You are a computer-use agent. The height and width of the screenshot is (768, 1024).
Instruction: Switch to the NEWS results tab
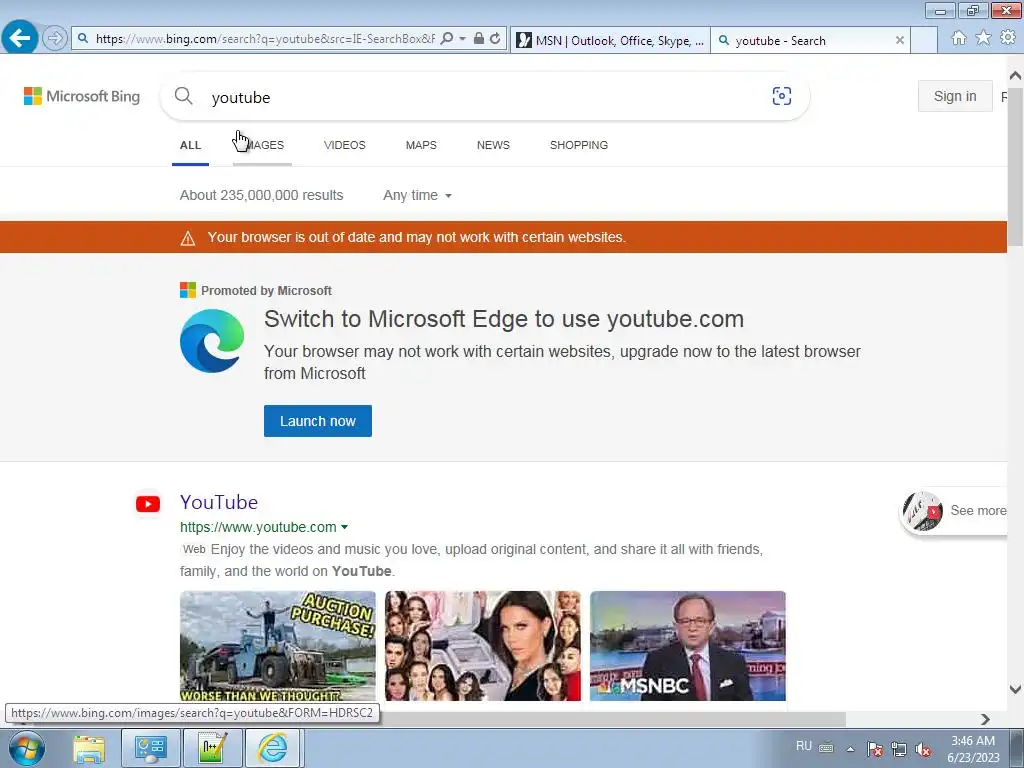(x=493, y=145)
